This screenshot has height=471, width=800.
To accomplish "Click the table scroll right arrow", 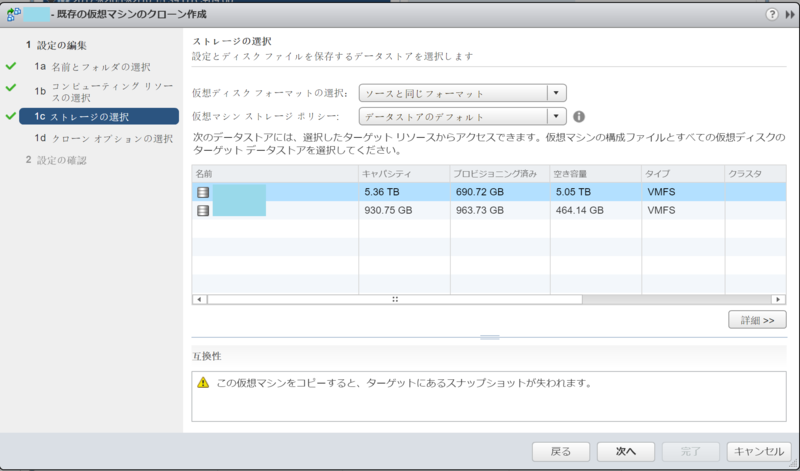I will point(778,300).
